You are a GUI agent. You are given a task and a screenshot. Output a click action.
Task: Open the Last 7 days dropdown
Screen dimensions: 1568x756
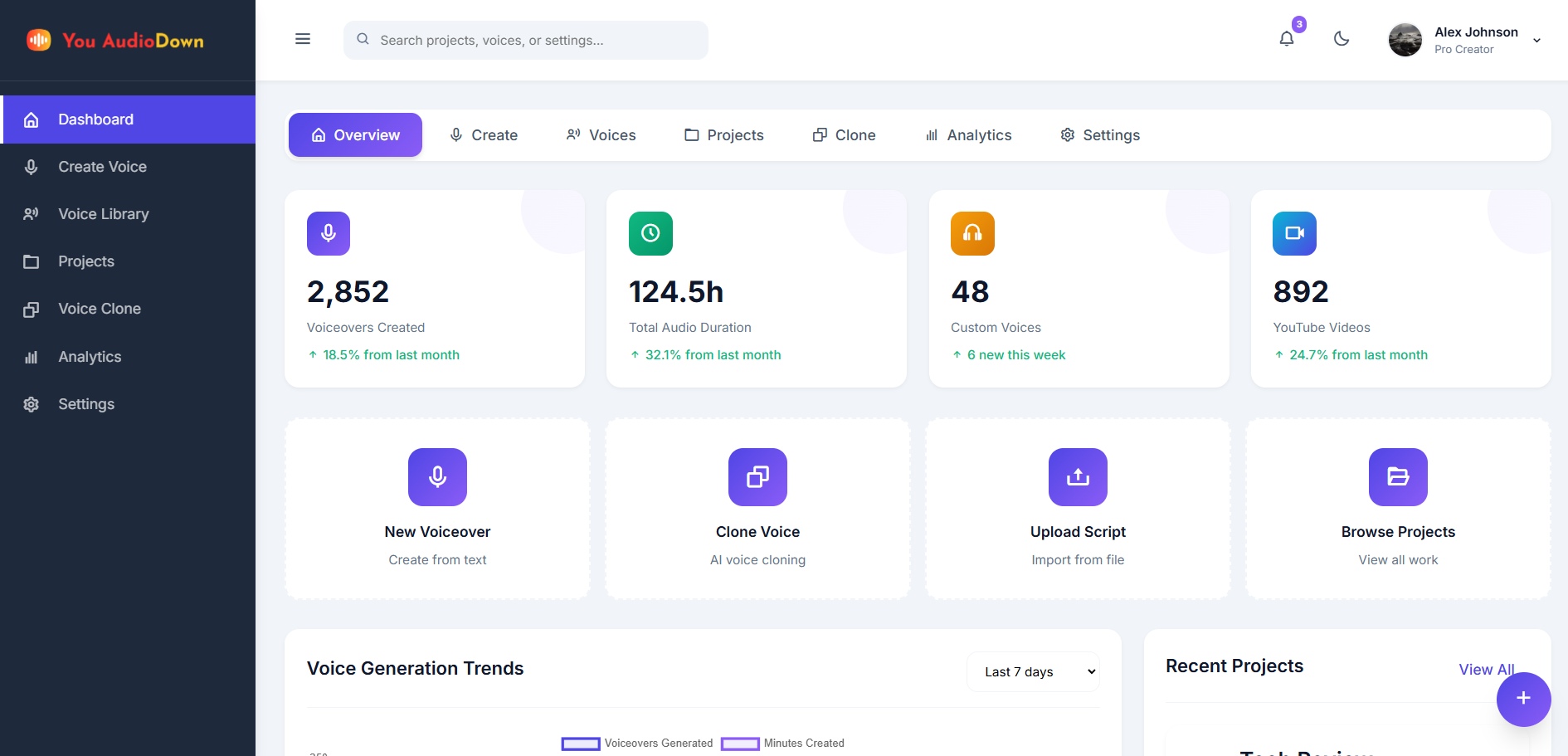click(1033, 671)
